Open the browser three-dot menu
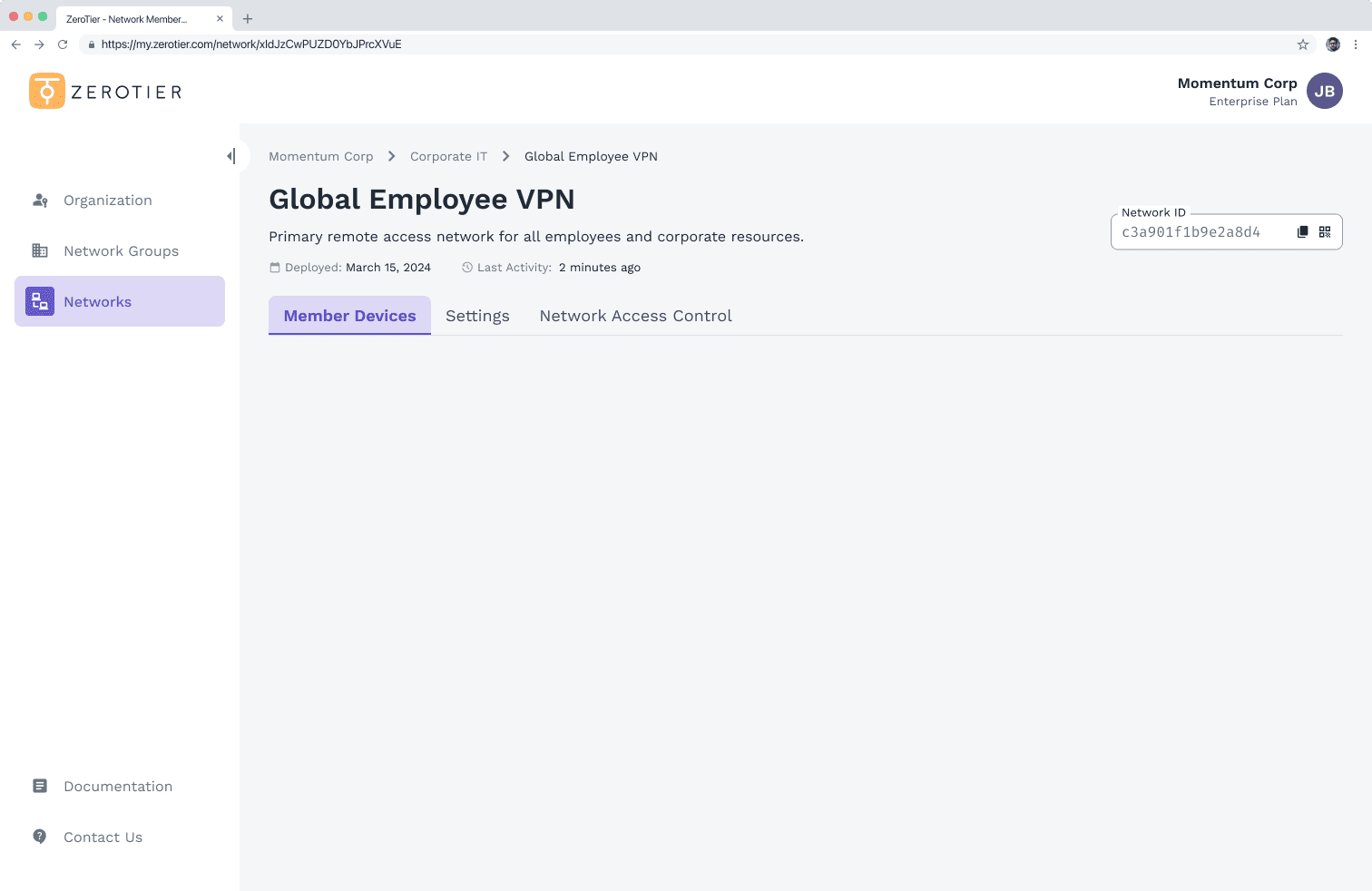 point(1356,44)
